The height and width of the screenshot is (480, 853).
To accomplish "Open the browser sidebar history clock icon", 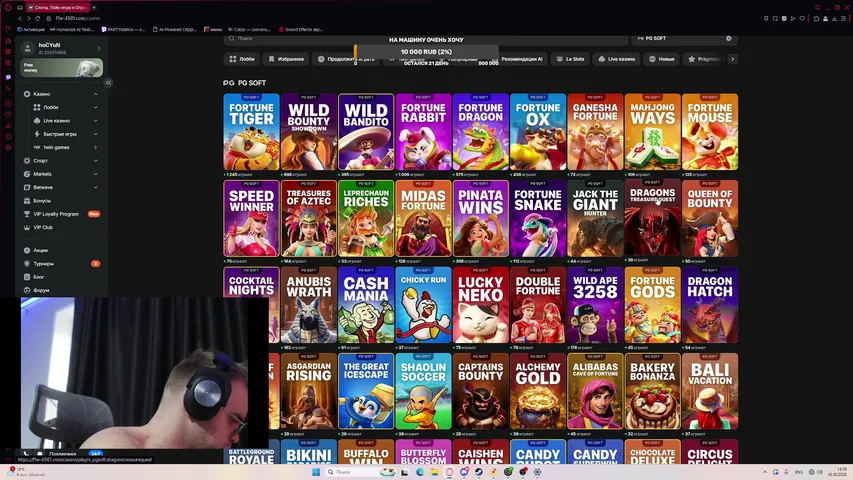I will point(8,114).
